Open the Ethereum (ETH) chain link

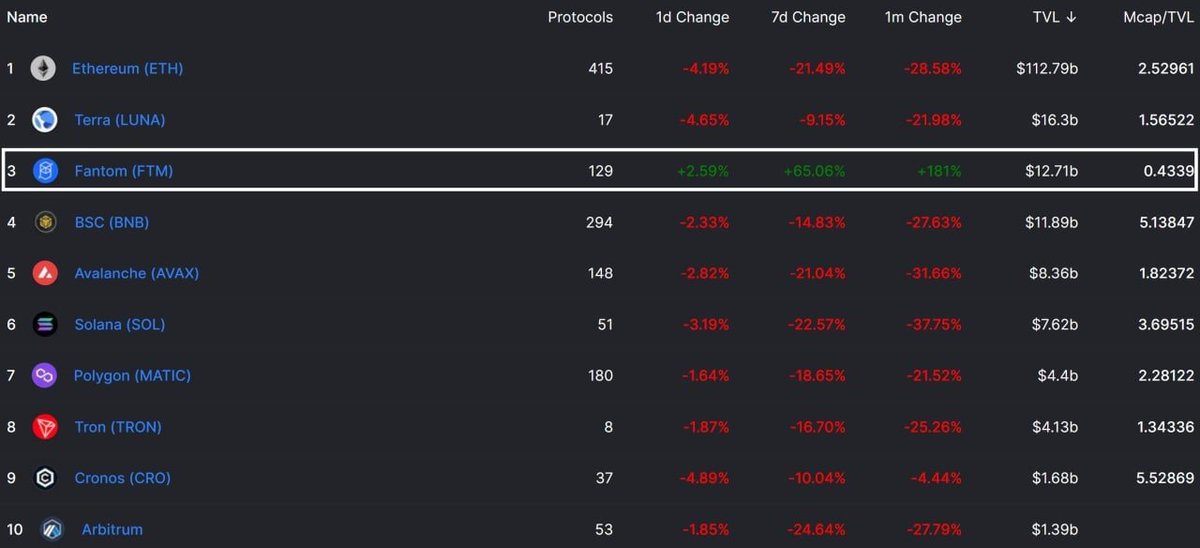(127, 69)
